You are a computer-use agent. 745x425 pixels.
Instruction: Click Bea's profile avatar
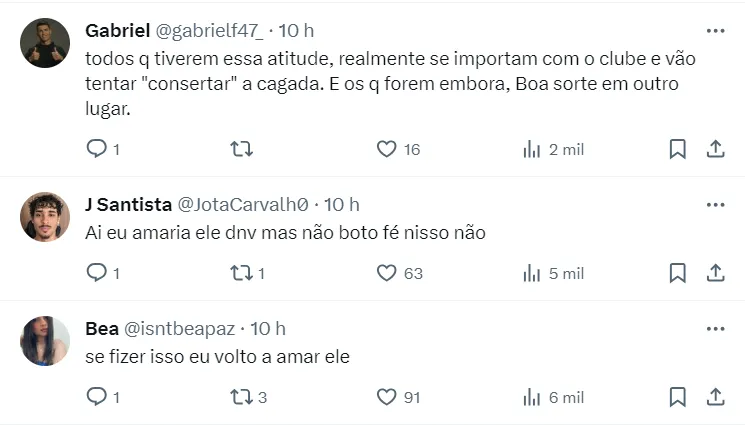click(x=45, y=341)
